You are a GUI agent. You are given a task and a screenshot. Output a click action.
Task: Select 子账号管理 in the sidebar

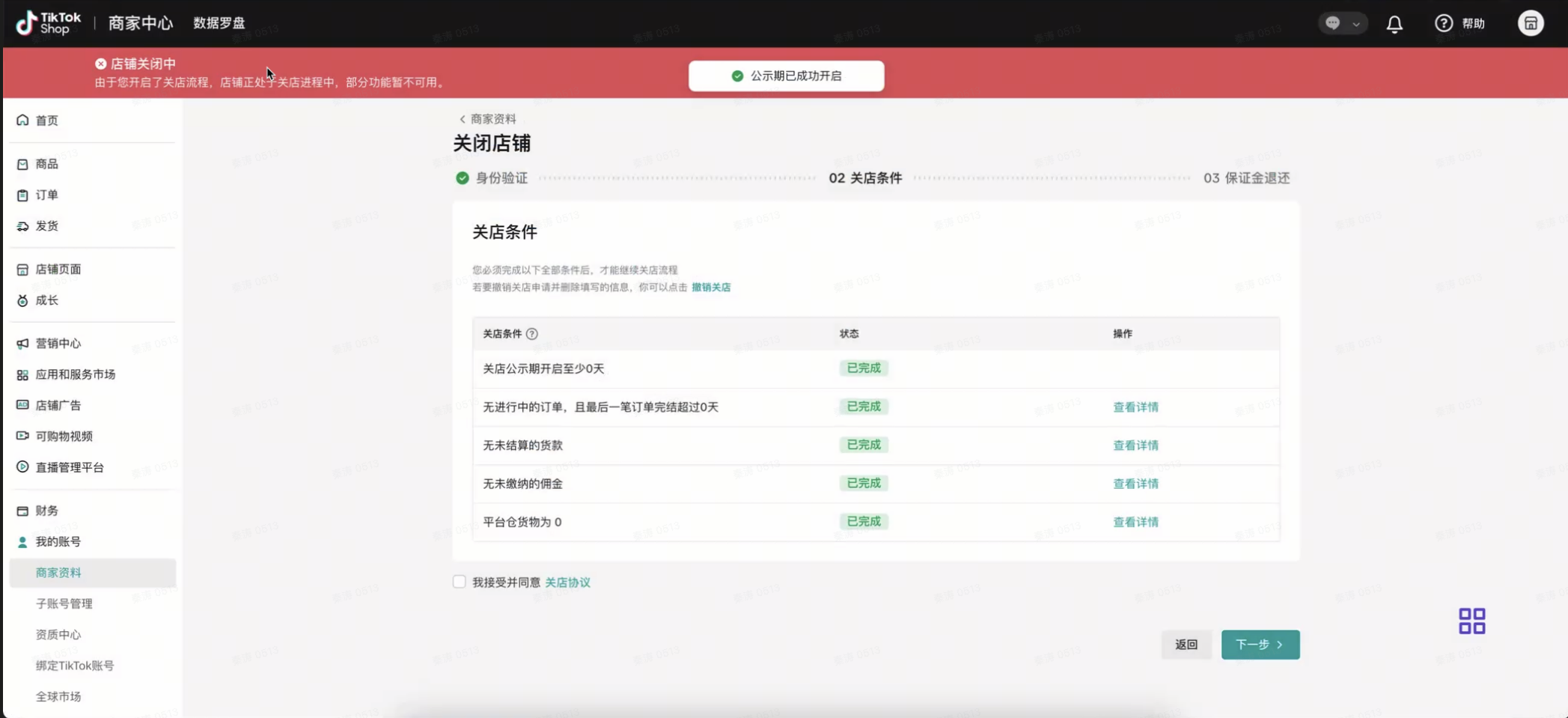pos(64,603)
